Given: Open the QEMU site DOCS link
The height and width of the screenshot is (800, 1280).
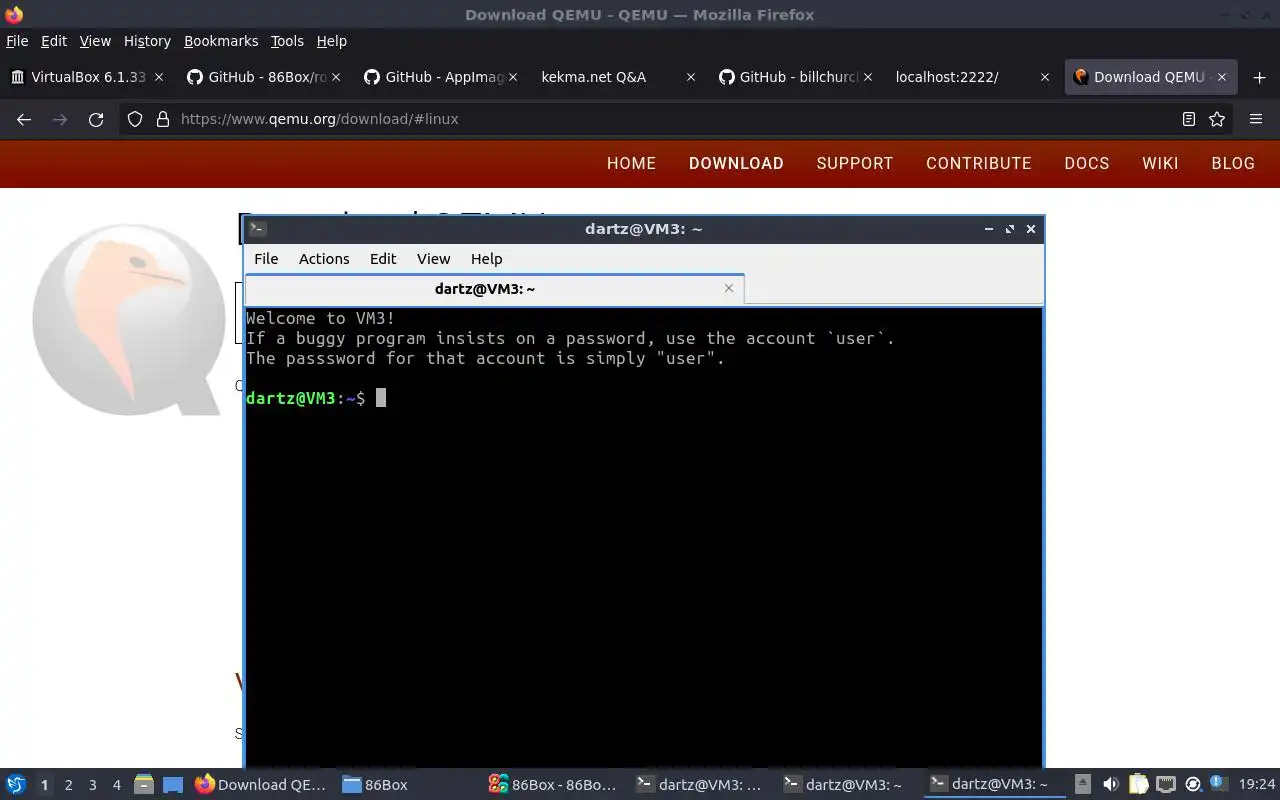Looking at the screenshot, I should (x=1087, y=163).
